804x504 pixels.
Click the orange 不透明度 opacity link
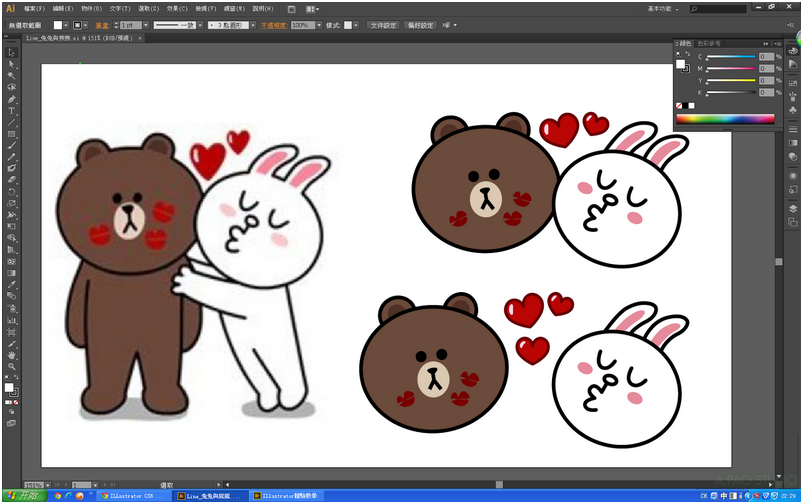pos(273,25)
